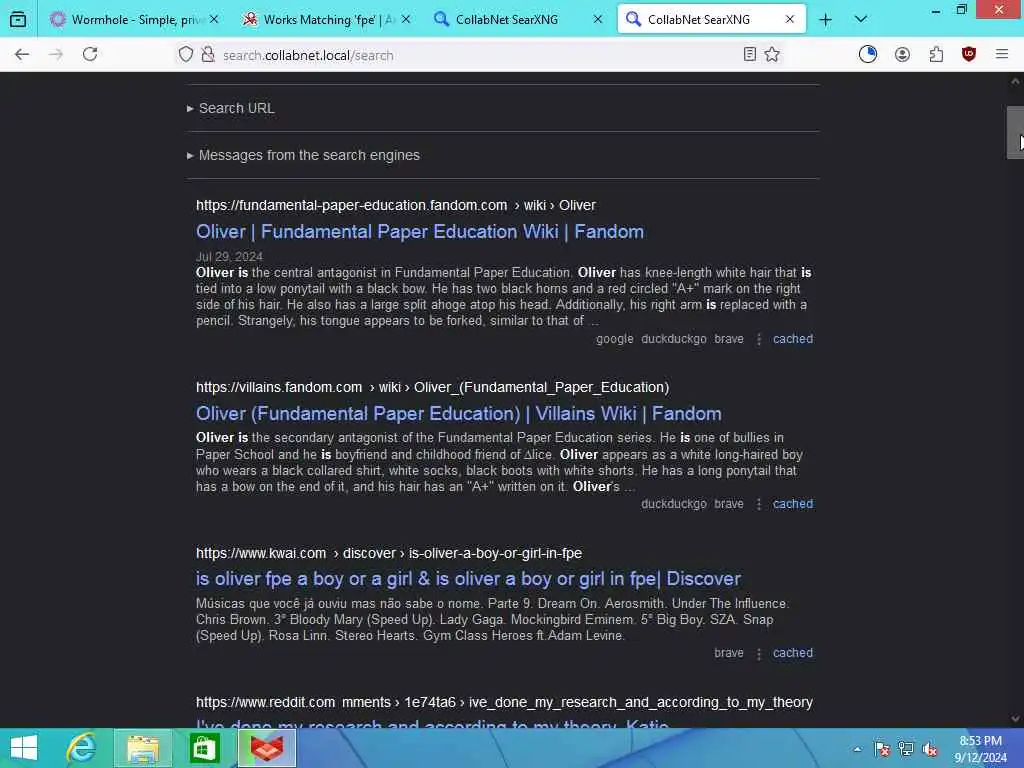Open Firefox View icon in the tab bar
The width and height of the screenshot is (1024, 768).
pos(18,20)
